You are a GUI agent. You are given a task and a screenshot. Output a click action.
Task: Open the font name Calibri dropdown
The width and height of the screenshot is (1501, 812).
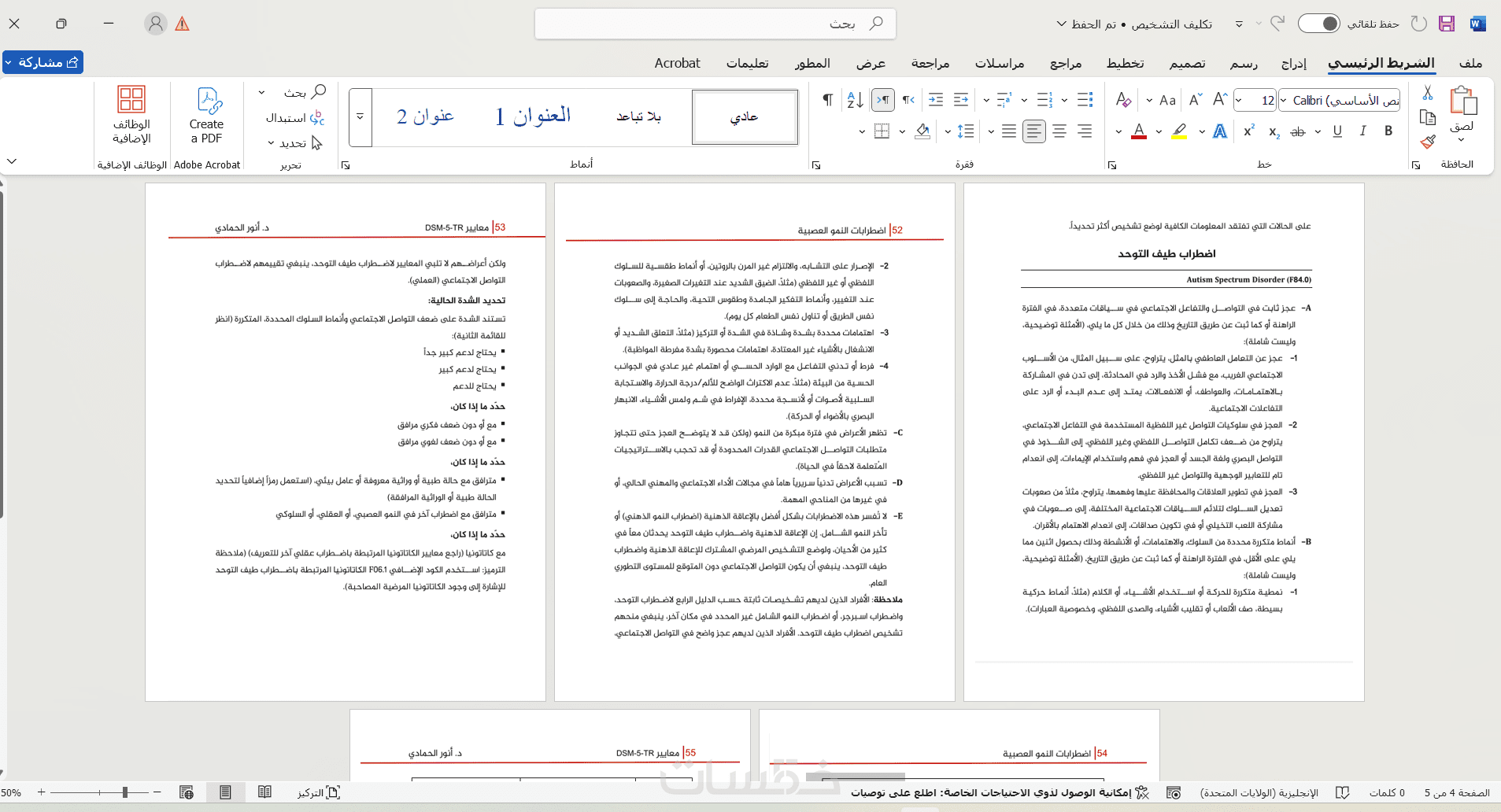1284,100
